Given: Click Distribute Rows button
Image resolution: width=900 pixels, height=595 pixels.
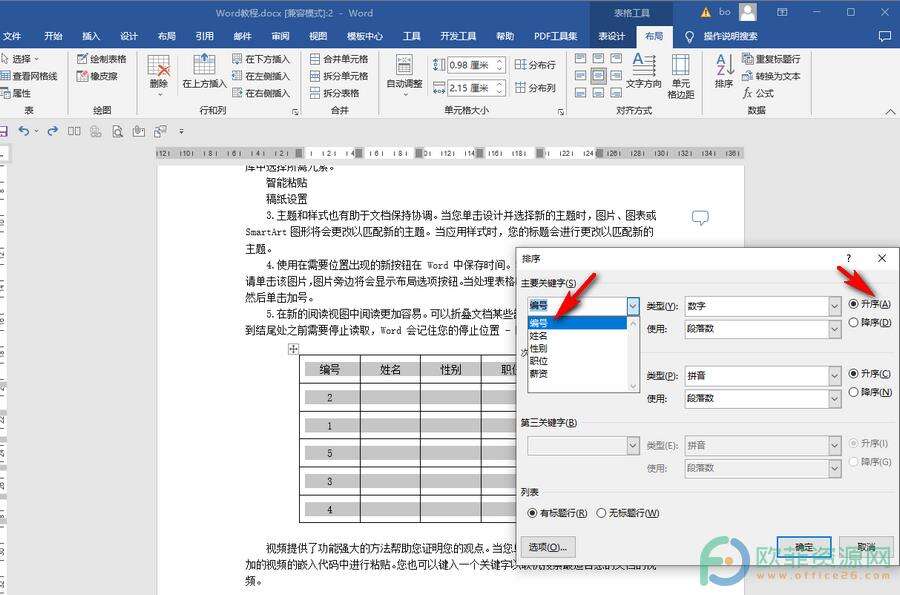Looking at the screenshot, I should coord(535,65).
